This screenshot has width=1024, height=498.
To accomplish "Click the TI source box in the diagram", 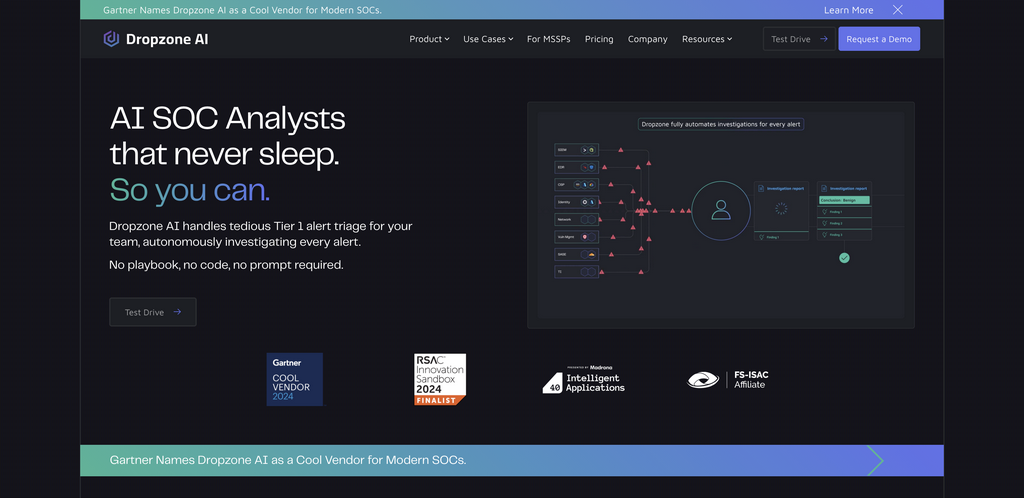I will click(577, 272).
